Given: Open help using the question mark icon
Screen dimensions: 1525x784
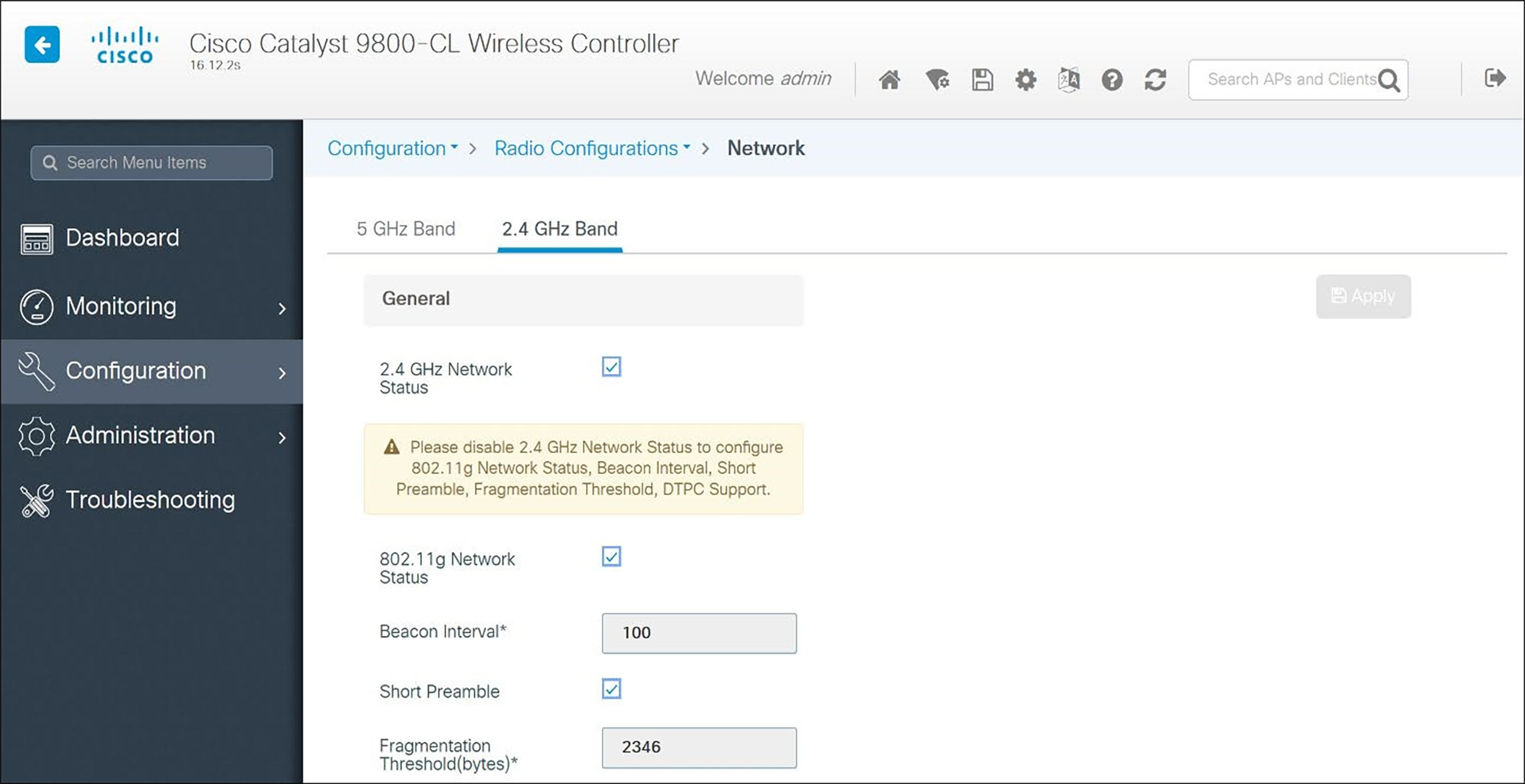Looking at the screenshot, I should [x=1111, y=79].
